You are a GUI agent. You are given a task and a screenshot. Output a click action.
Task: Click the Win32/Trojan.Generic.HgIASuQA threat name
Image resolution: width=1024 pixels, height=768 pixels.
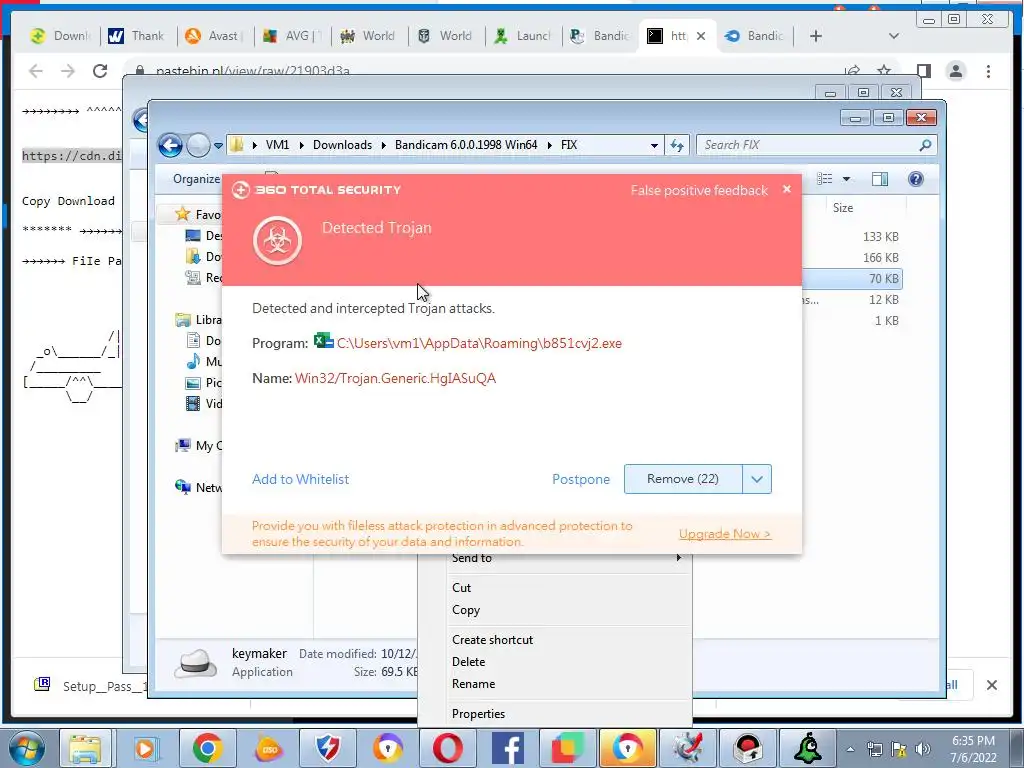coord(395,378)
